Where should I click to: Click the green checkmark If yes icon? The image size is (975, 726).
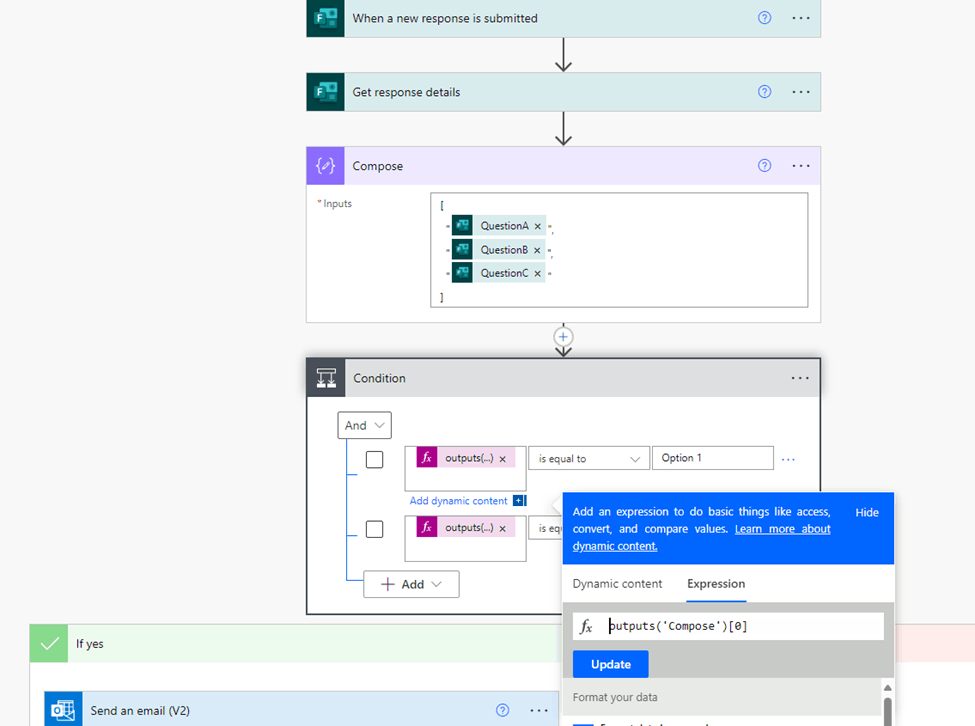coord(49,643)
